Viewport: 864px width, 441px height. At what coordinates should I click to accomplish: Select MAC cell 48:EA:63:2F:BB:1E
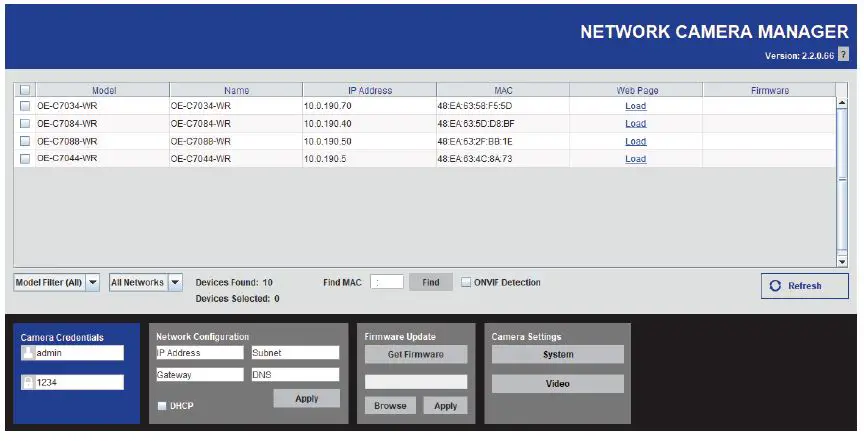(503, 141)
